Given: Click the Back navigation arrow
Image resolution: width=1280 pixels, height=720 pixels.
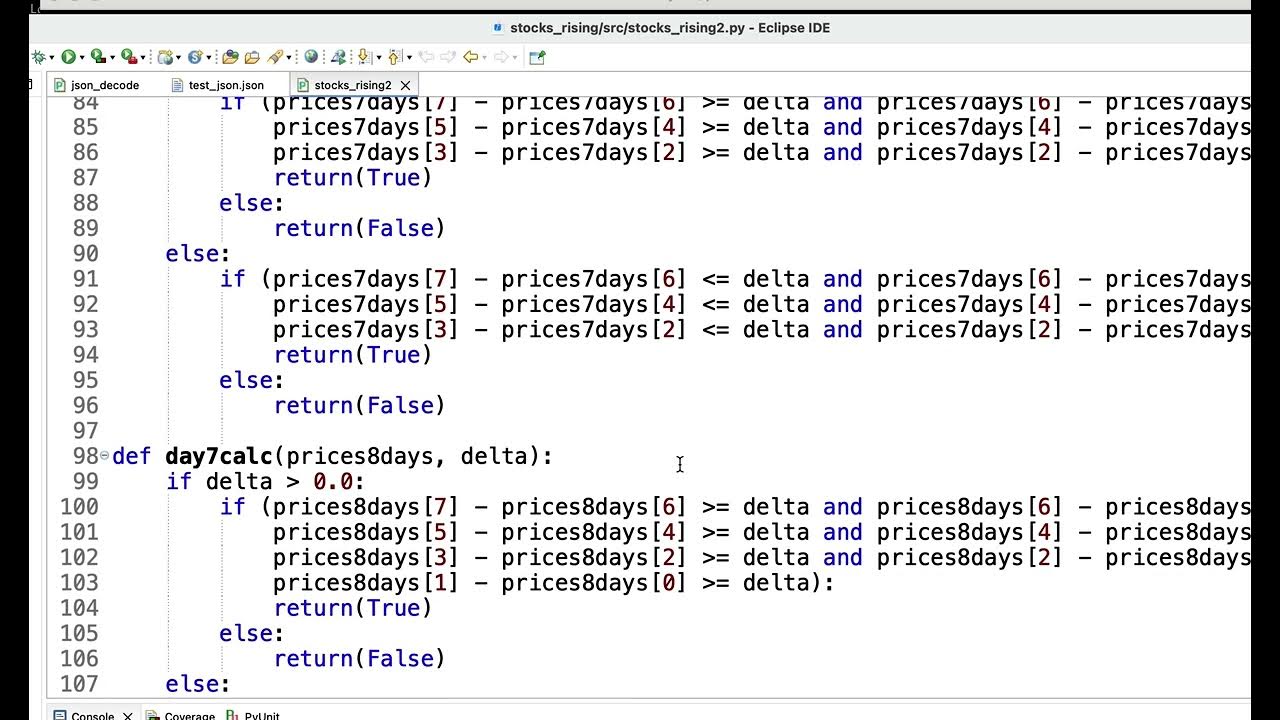Looking at the screenshot, I should coord(471,57).
